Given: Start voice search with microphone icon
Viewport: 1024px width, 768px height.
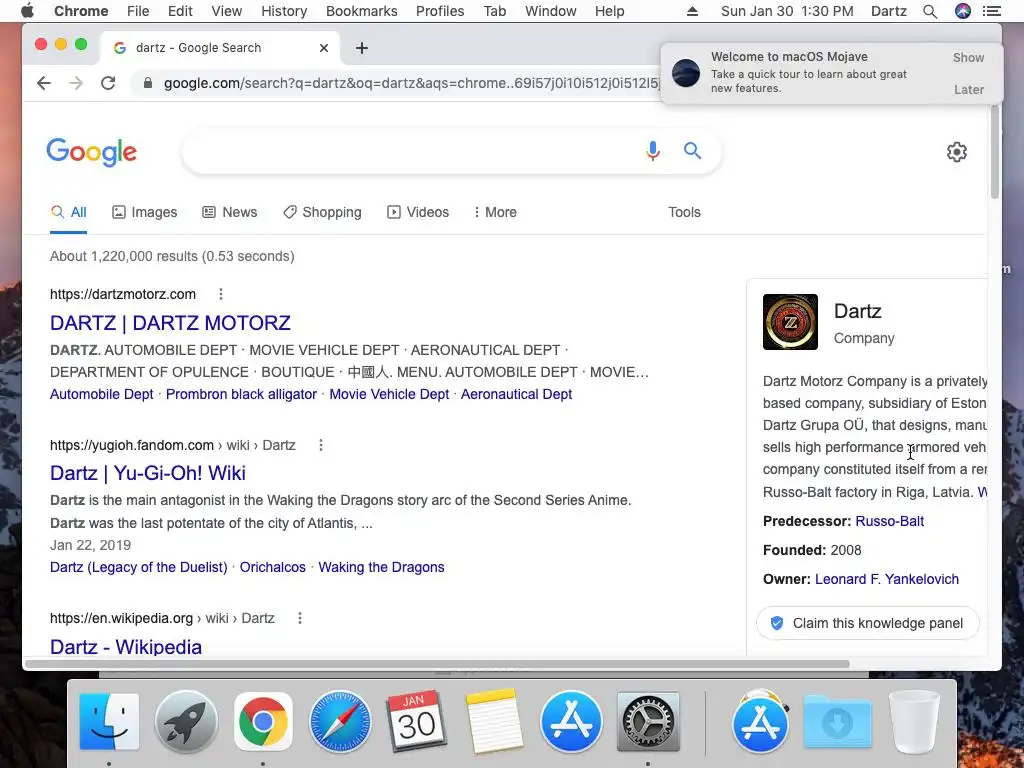Looking at the screenshot, I should [x=652, y=151].
